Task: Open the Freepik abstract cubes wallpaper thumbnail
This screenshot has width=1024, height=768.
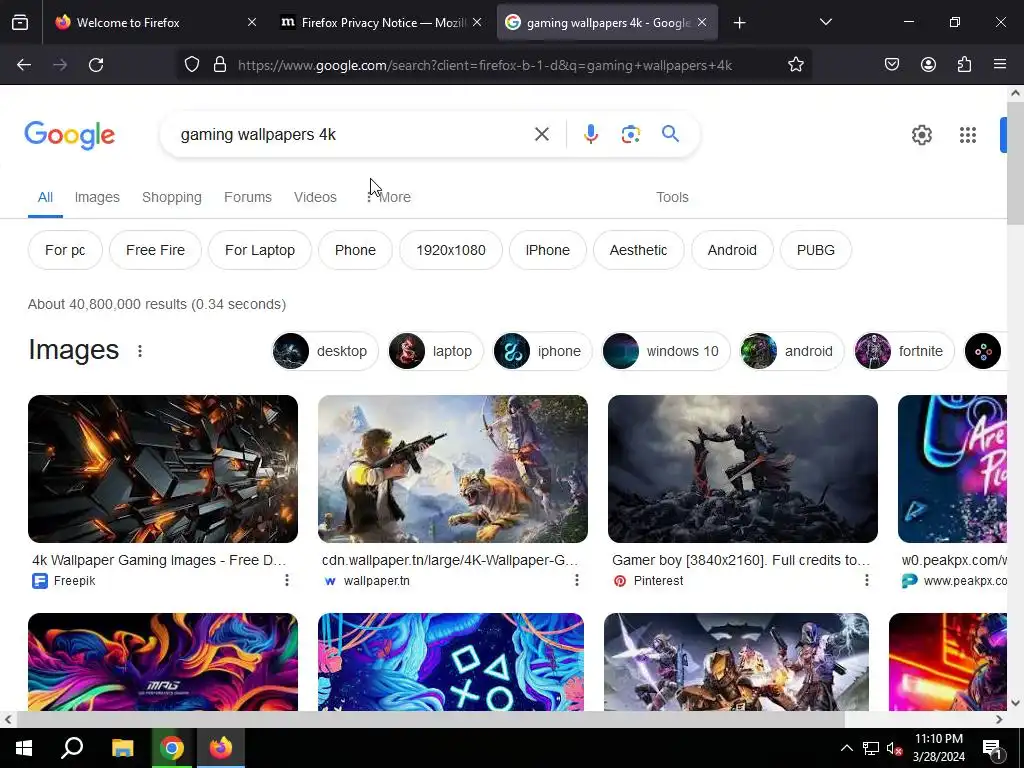Action: 163,469
